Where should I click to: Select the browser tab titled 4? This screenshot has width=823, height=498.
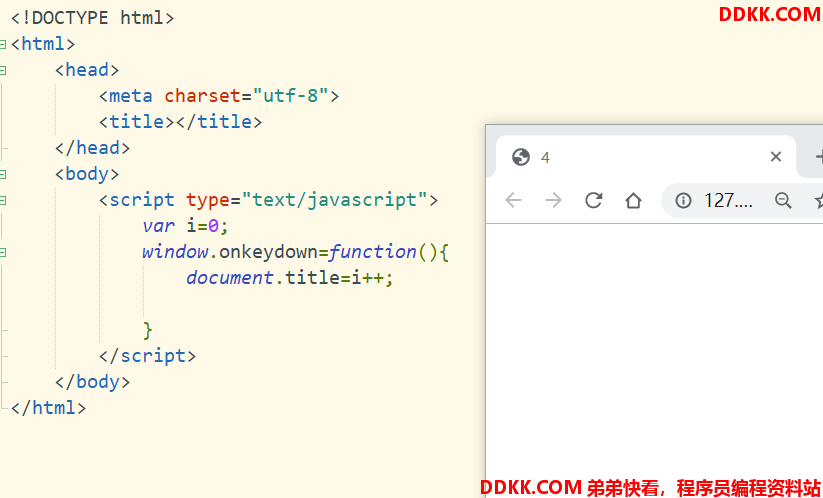646,157
